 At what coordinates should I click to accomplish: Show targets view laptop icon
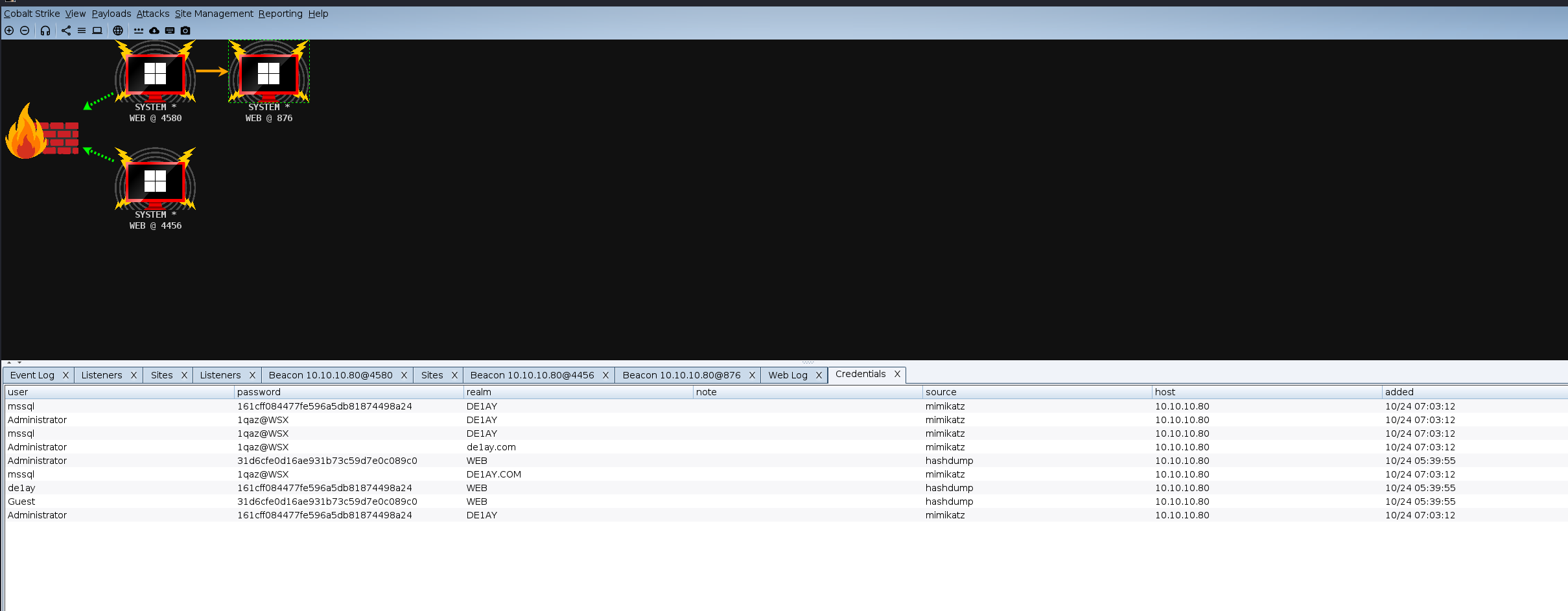coord(97,30)
